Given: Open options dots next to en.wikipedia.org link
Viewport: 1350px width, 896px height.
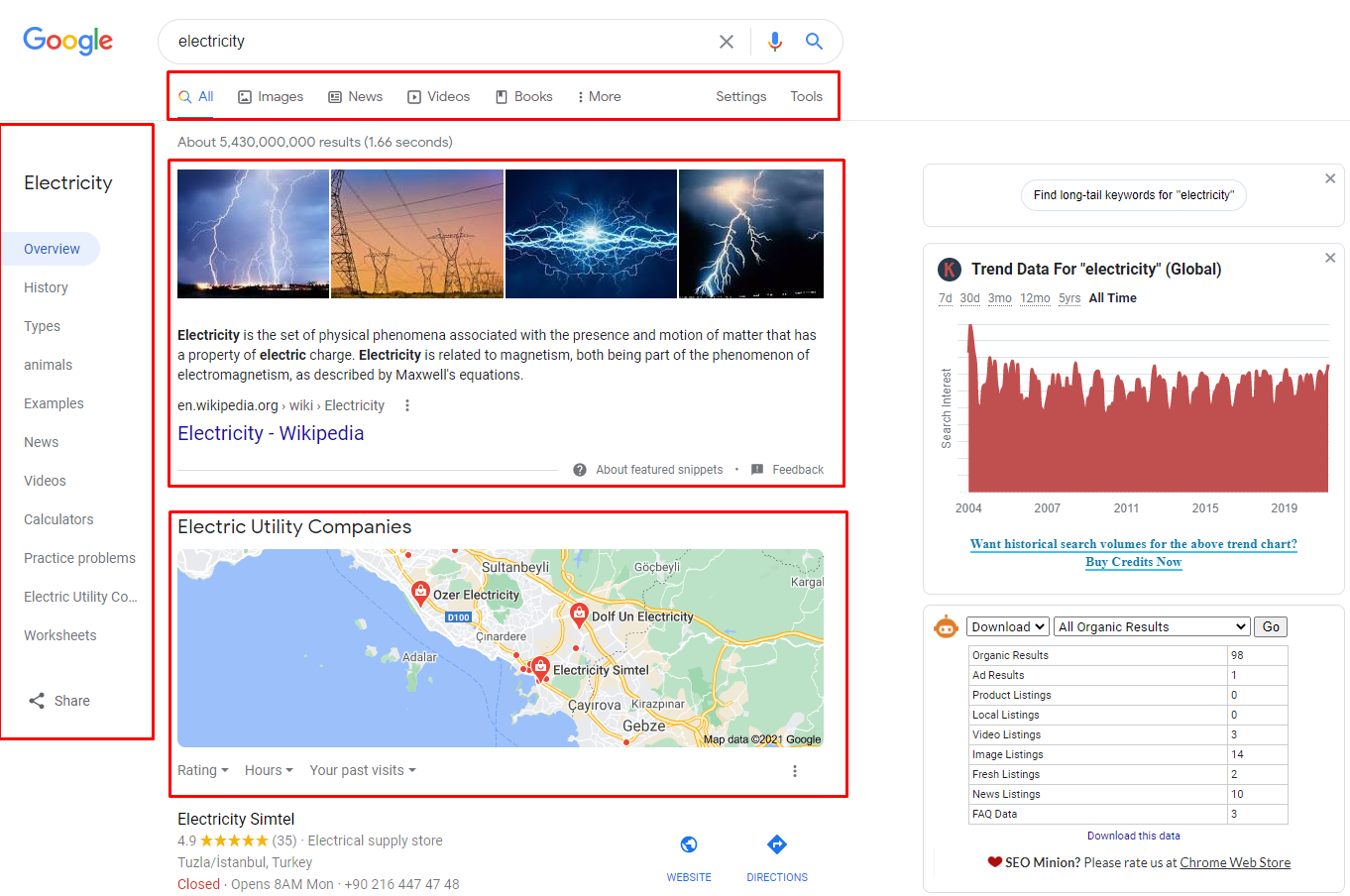Looking at the screenshot, I should (407, 405).
